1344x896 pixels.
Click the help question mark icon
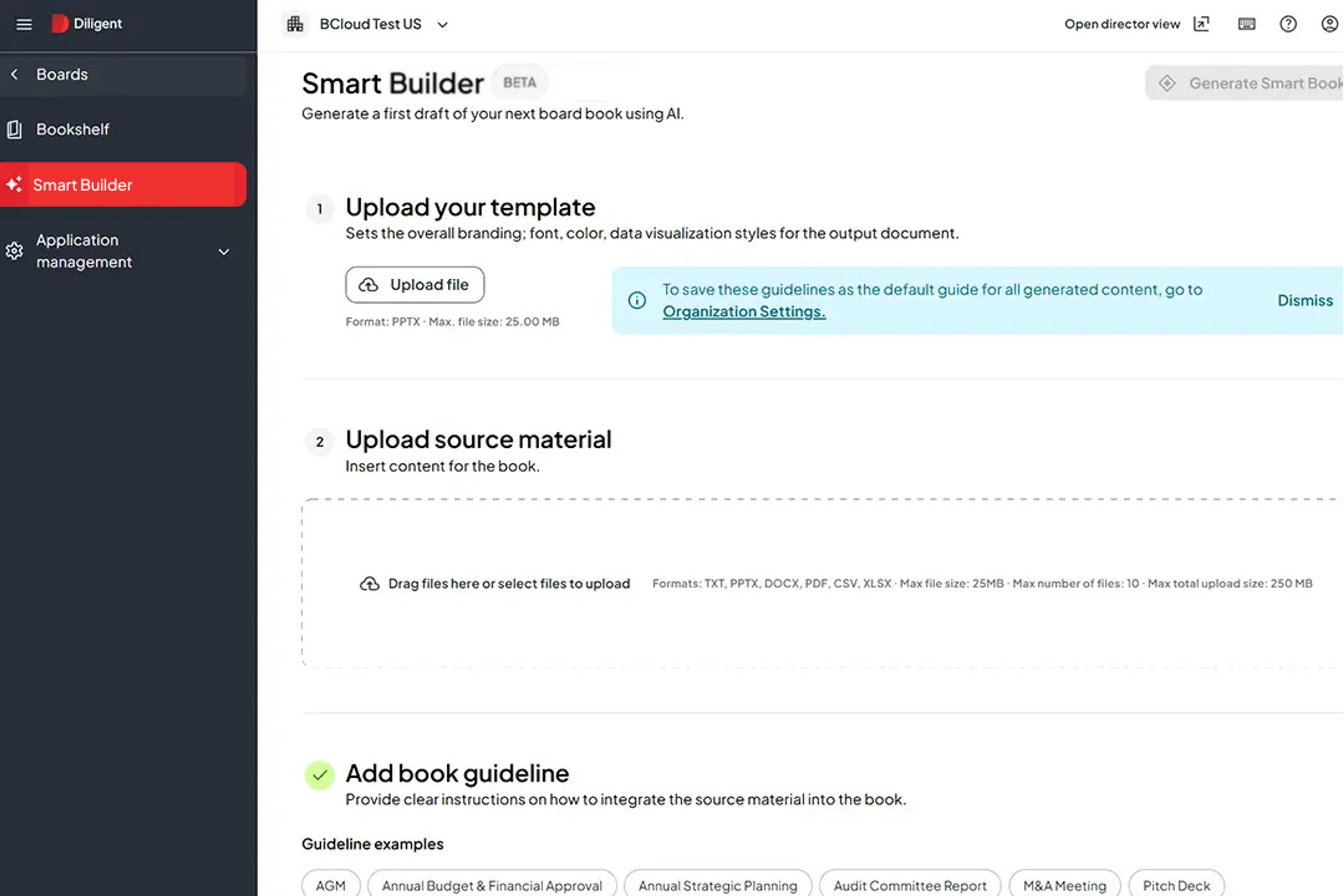tap(1289, 24)
